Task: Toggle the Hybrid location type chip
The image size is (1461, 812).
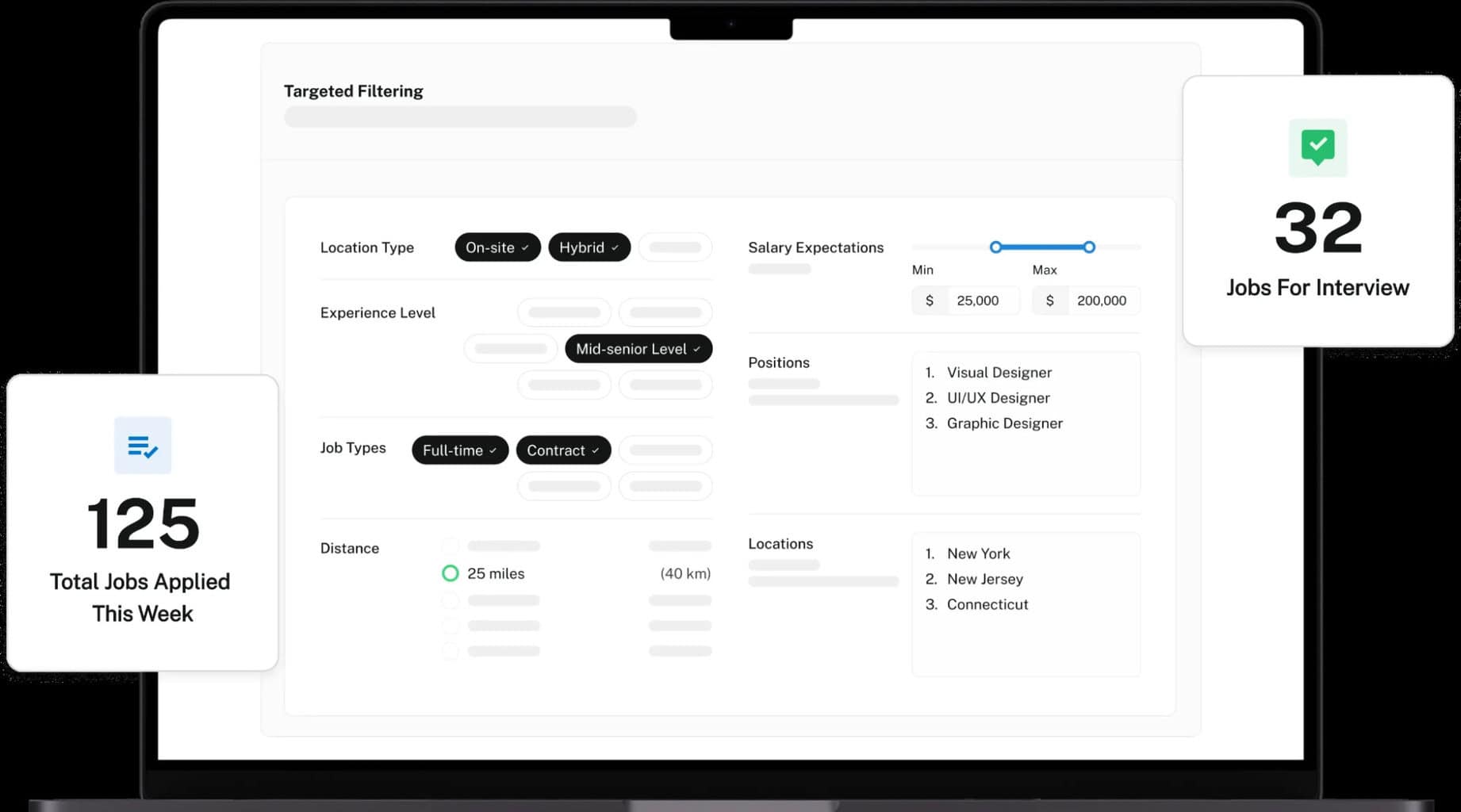Action: coord(589,247)
